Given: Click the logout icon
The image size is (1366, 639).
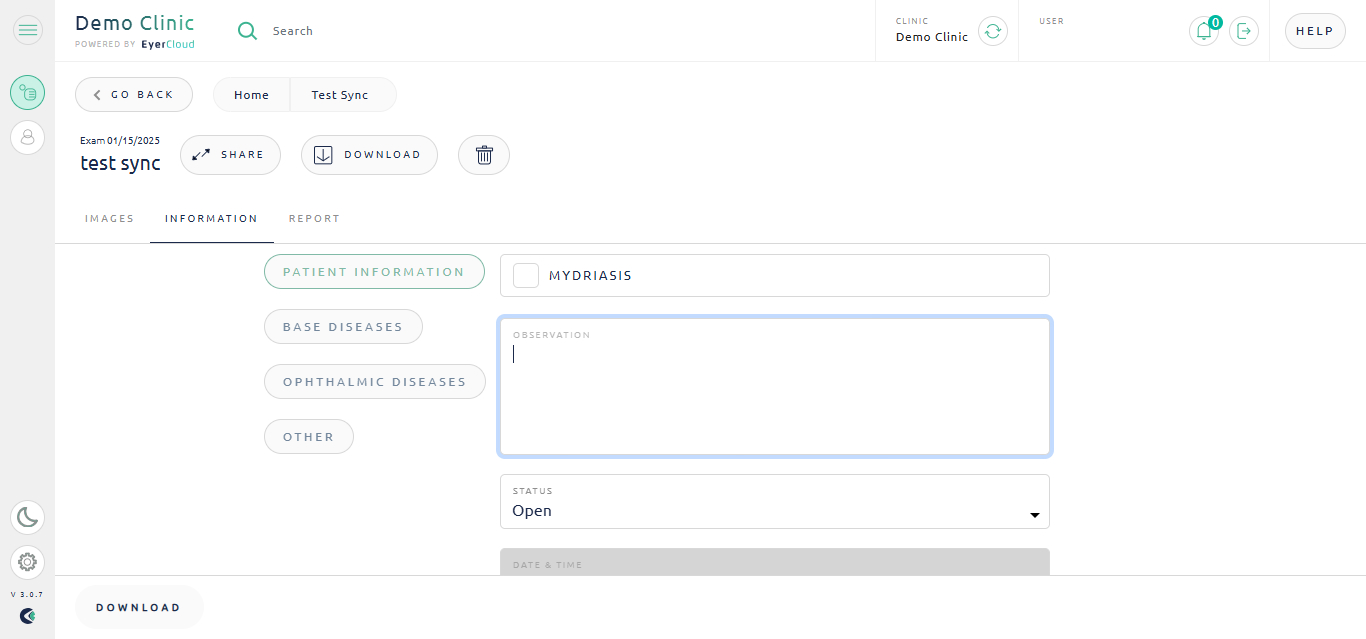Looking at the screenshot, I should [x=1243, y=31].
